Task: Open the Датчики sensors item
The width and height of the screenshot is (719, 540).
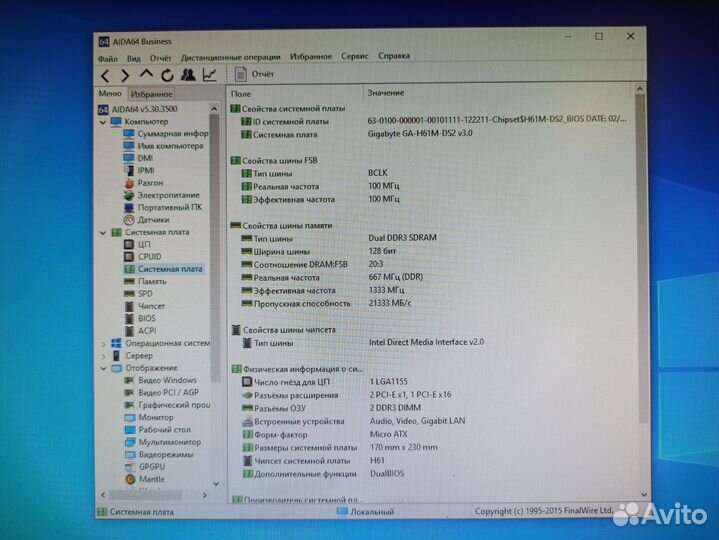Action: tap(147, 220)
